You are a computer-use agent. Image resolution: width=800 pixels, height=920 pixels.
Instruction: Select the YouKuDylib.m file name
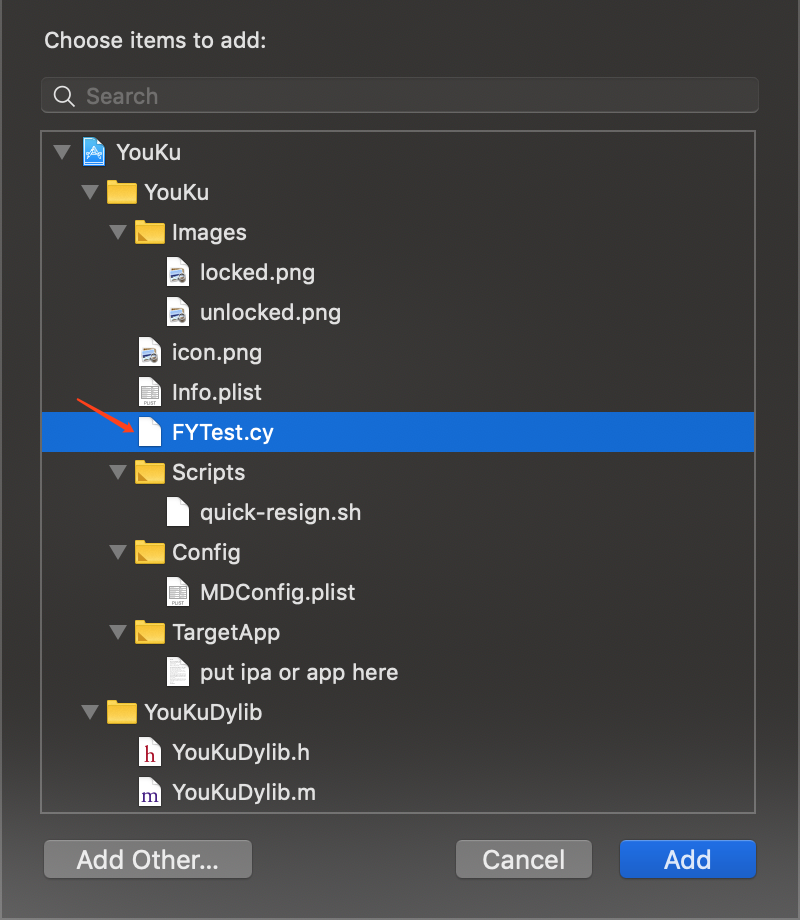click(x=244, y=793)
